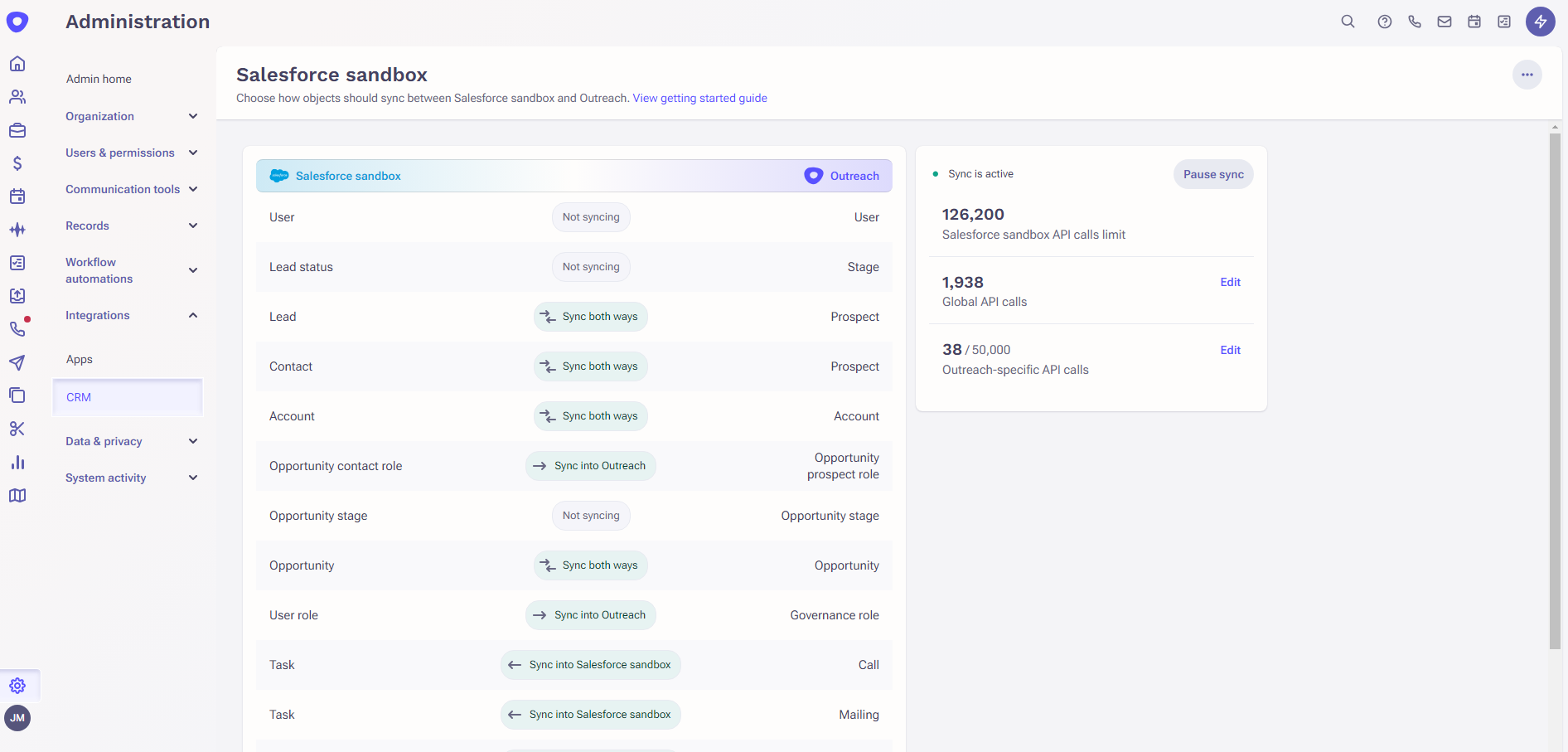
Task: Open the Reports bar chart icon
Action: click(x=17, y=462)
